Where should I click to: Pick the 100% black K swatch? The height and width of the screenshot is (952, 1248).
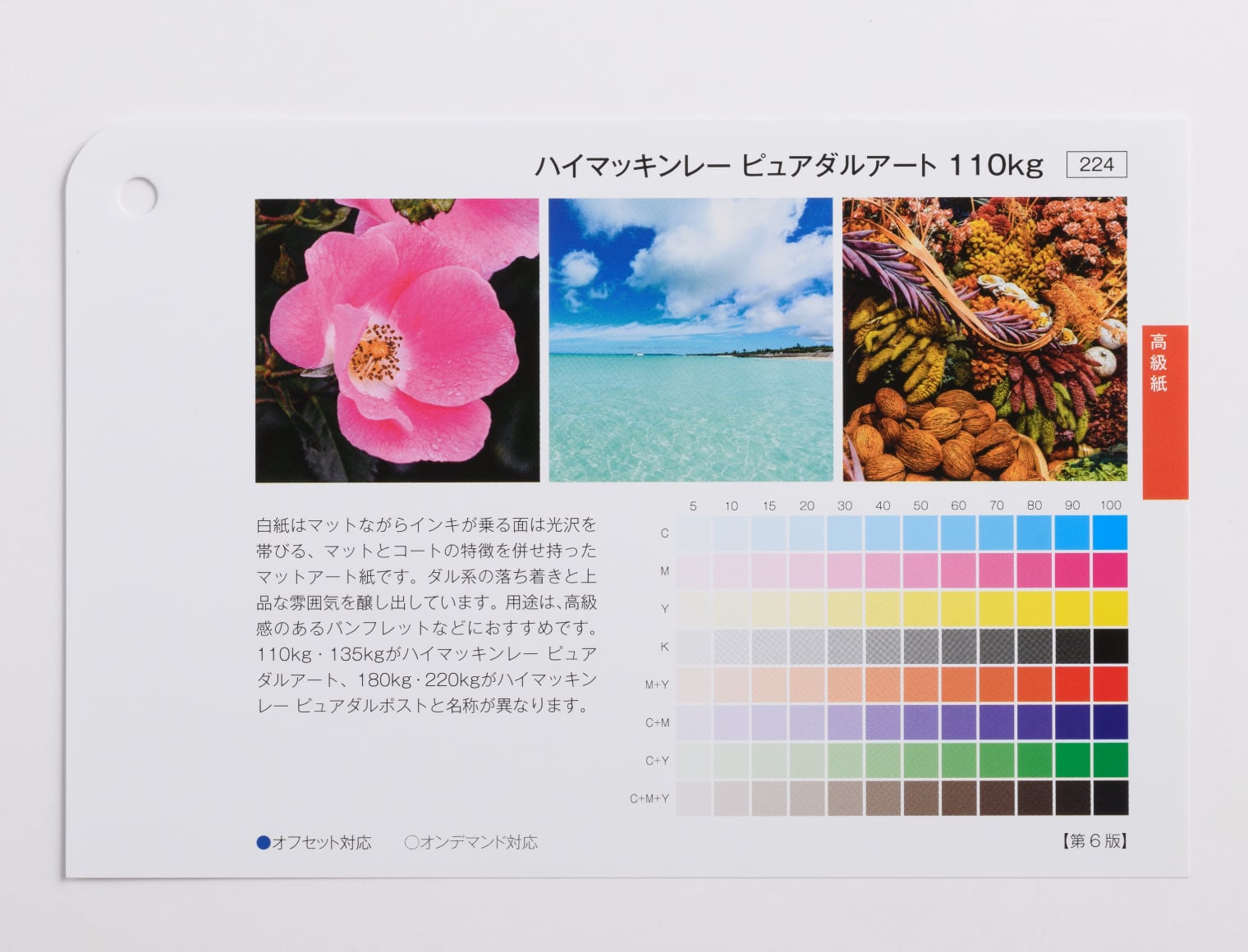pos(1110,647)
